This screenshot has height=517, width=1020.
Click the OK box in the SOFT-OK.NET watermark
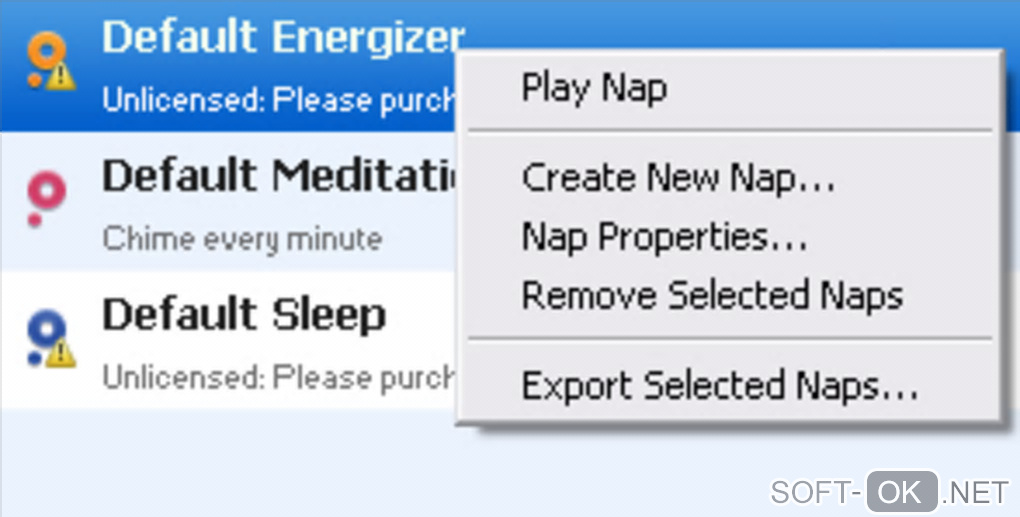(902, 492)
